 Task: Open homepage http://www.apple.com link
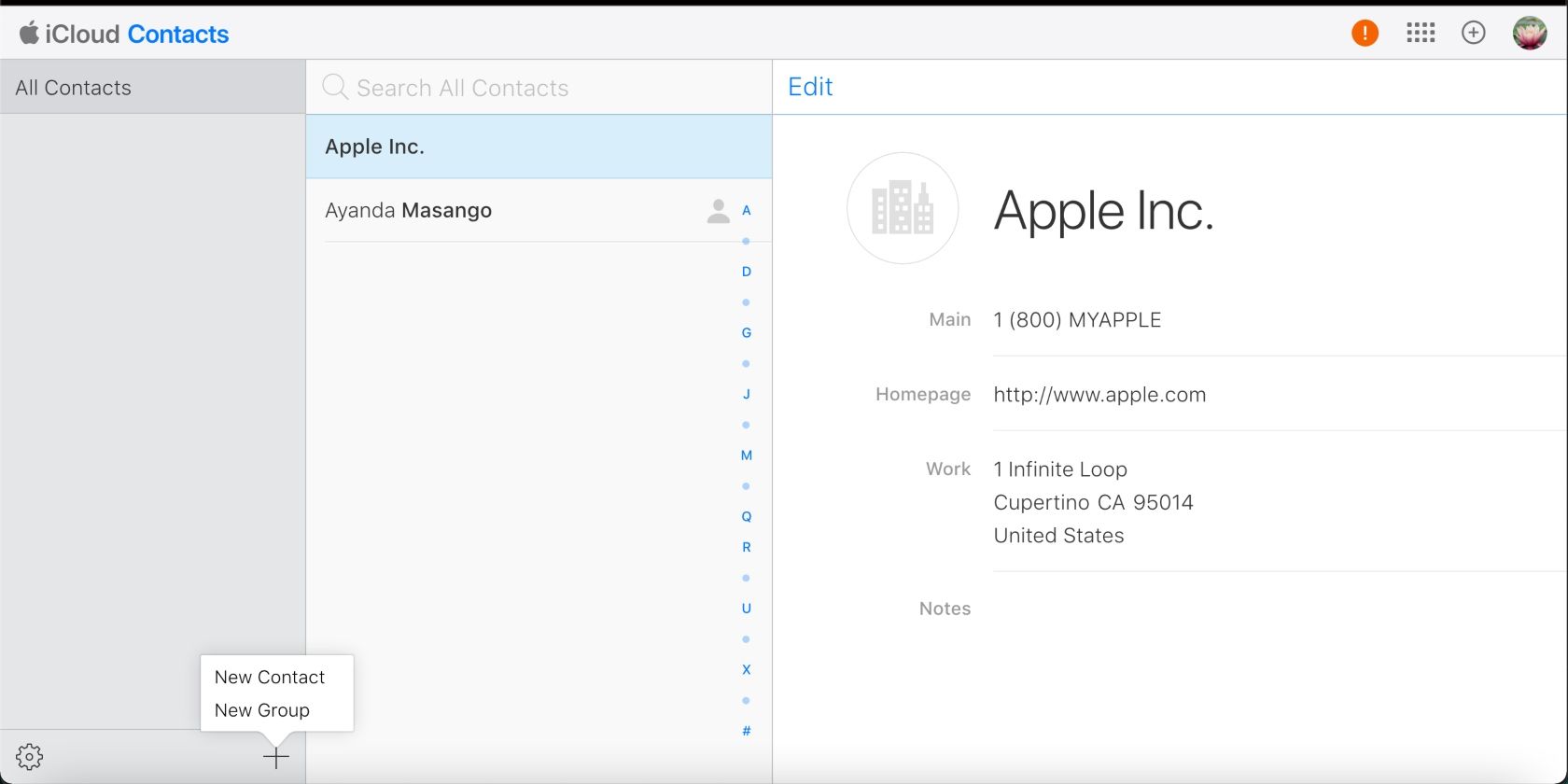click(x=1099, y=395)
